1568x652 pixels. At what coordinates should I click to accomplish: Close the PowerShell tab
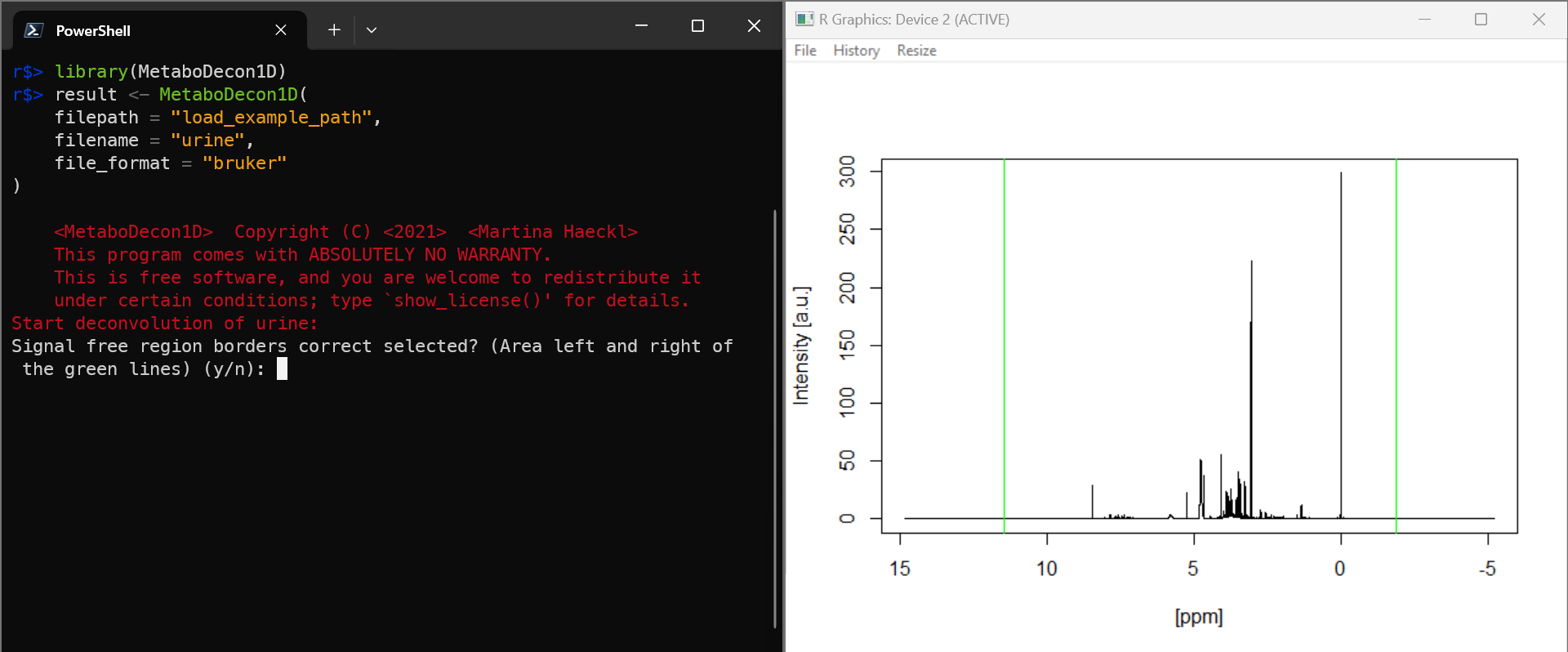click(281, 30)
